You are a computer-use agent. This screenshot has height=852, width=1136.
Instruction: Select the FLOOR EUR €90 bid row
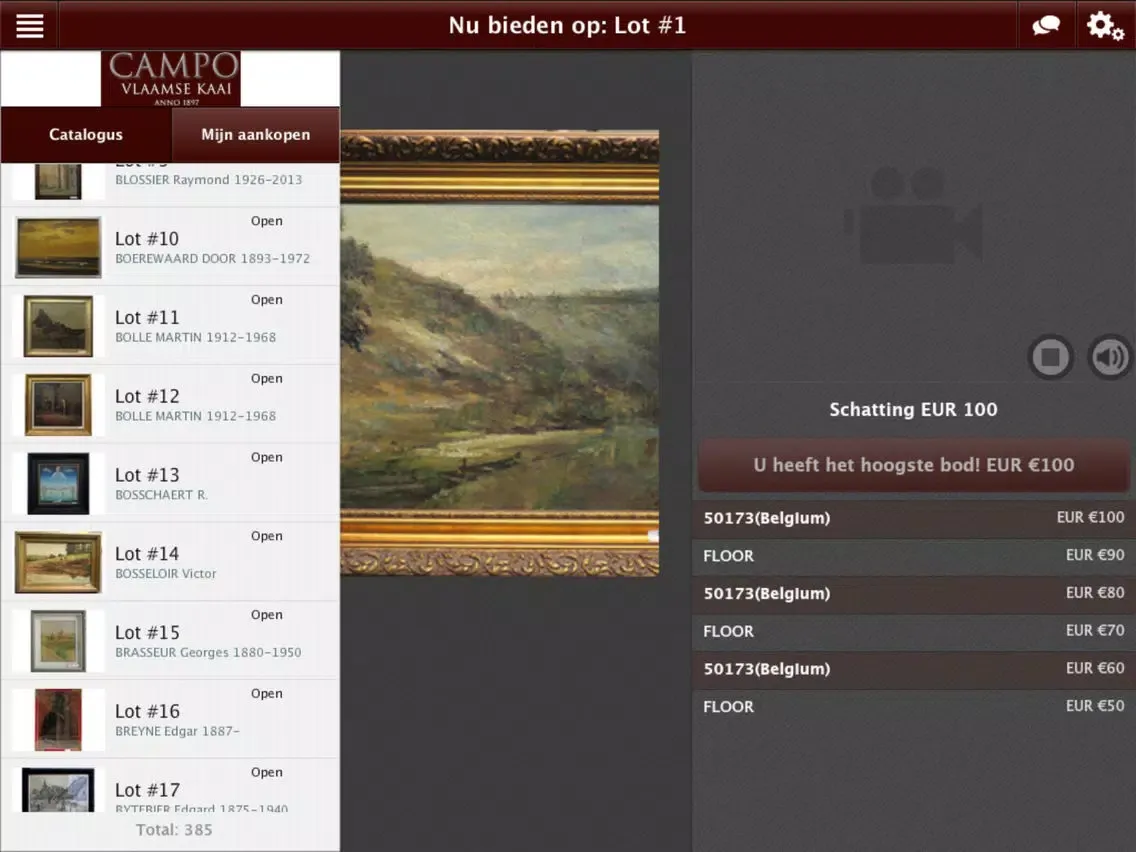pos(914,556)
